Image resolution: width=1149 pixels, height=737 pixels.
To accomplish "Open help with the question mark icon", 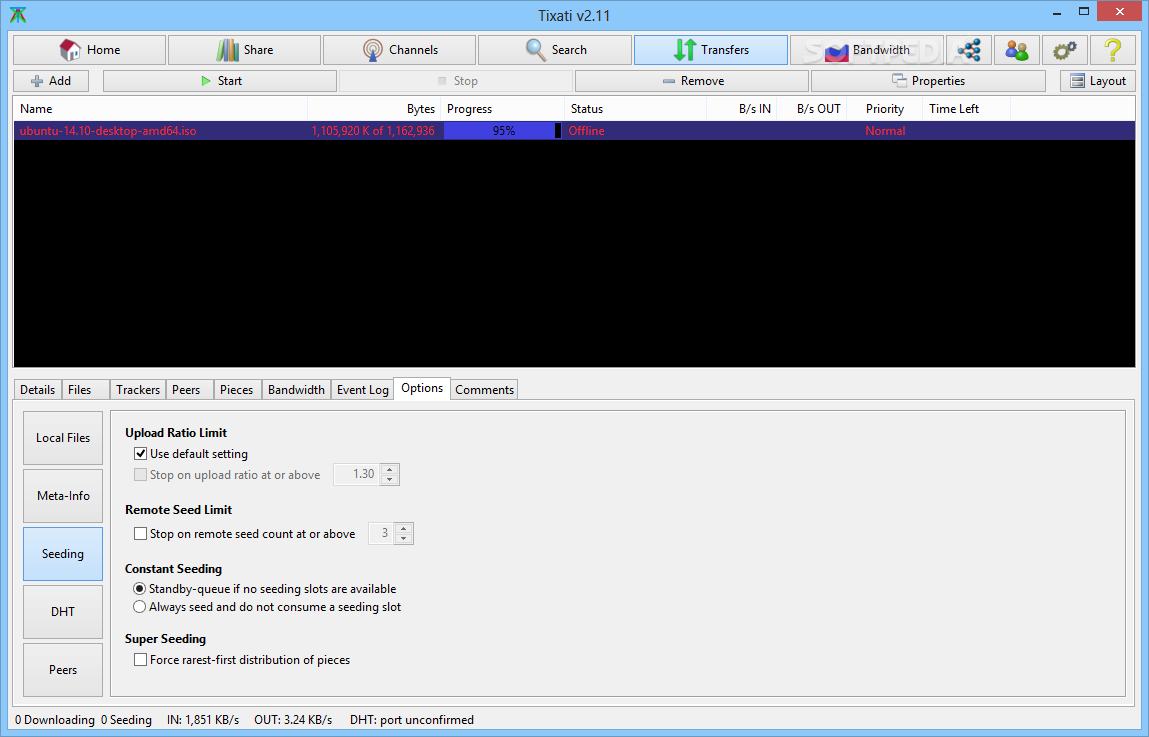I will [x=1112, y=50].
